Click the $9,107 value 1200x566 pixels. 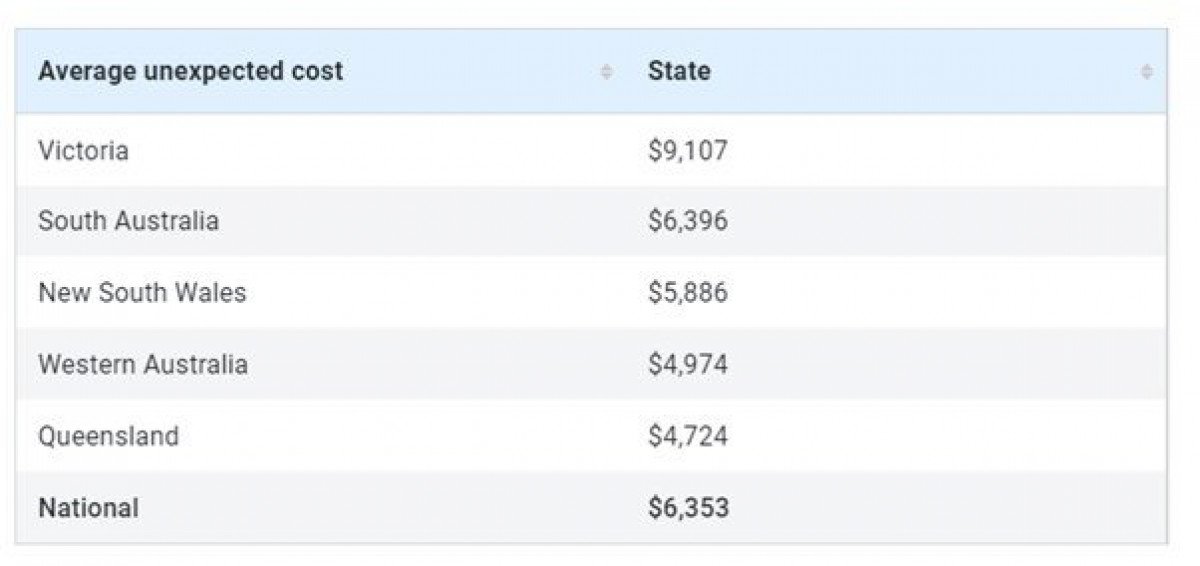[x=688, y=151]
